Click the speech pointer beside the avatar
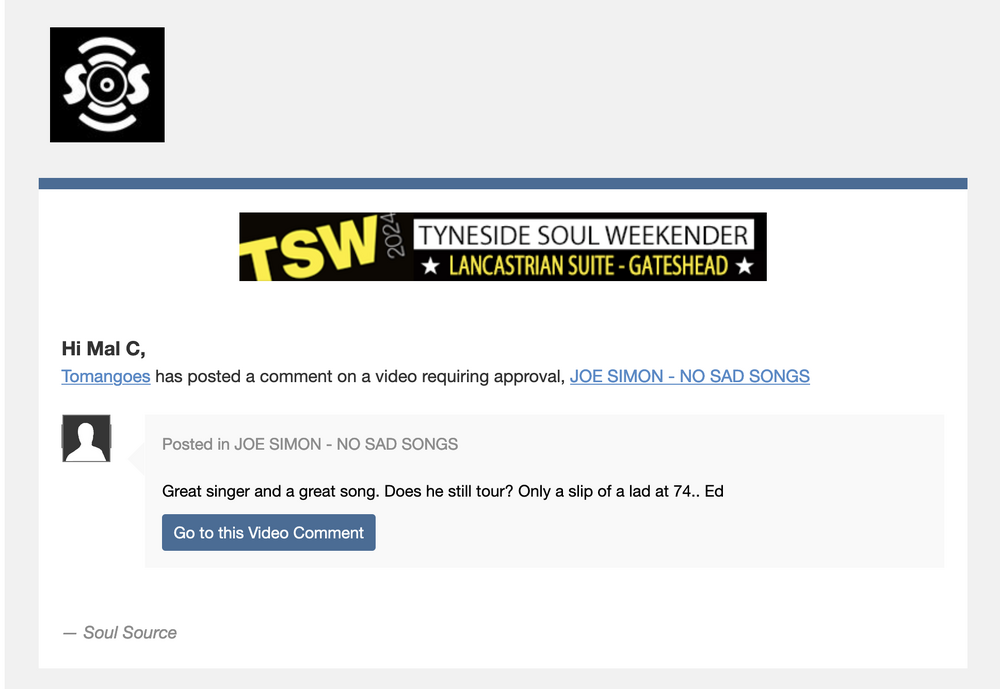This screenshot has width=1000, height=689. [x=137, y=458]
